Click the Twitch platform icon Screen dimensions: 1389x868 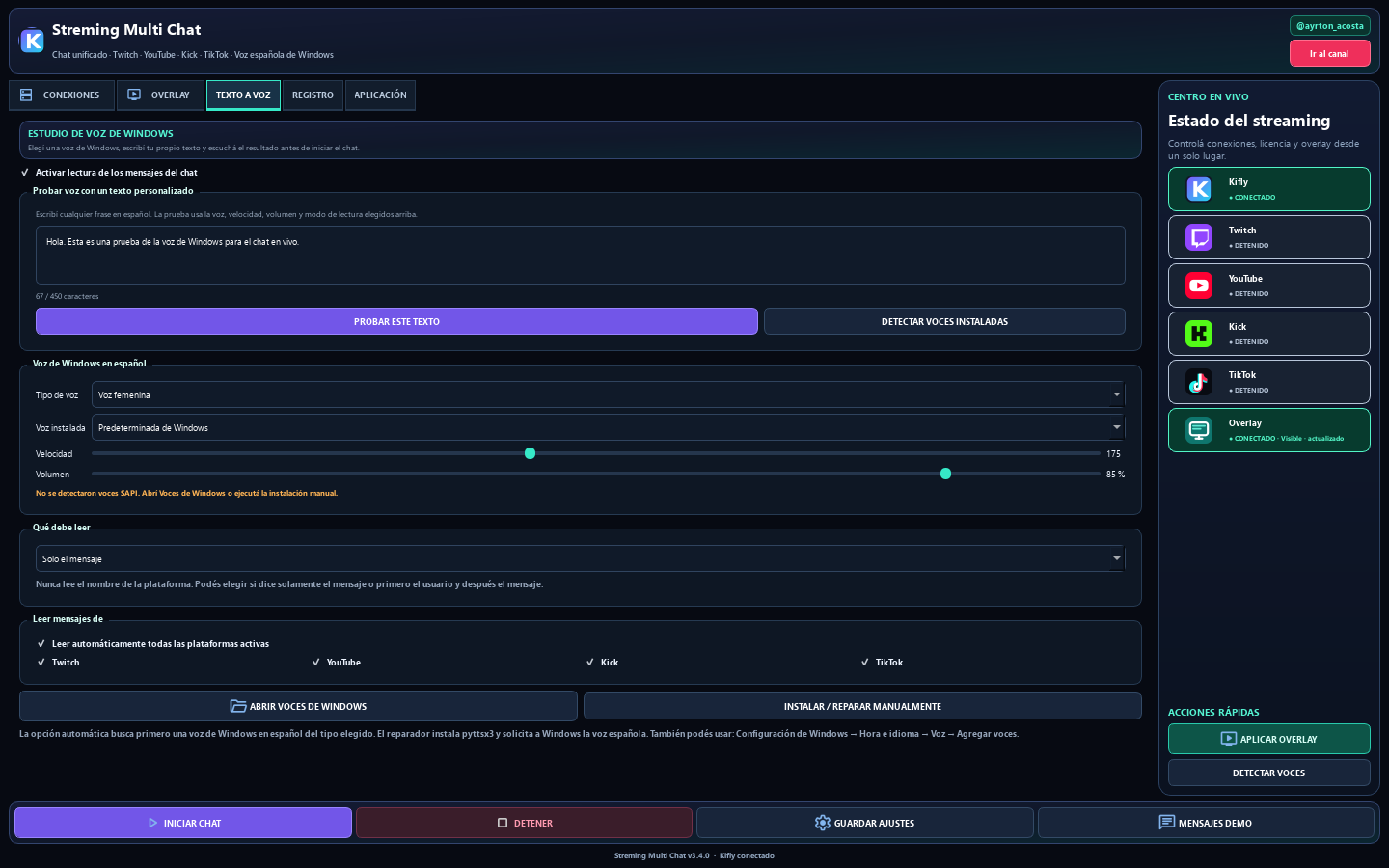pos(1199,237)
